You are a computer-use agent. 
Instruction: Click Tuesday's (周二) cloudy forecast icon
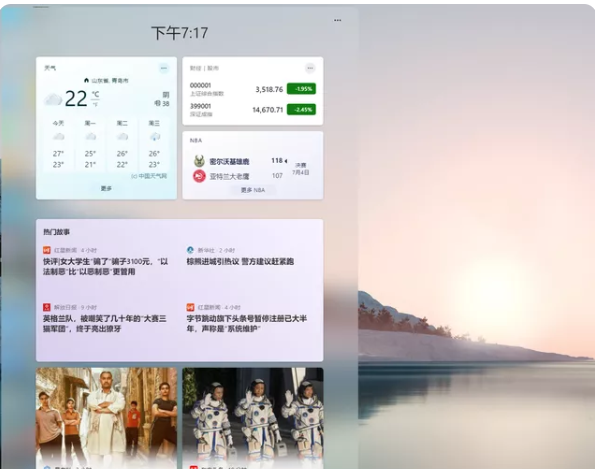pyautogui.click(x=122, y=137)
